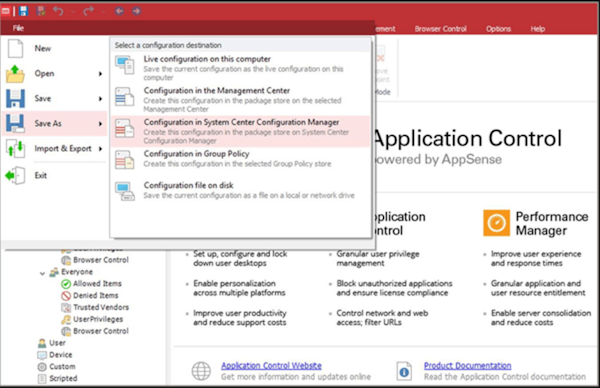
Task: Click the Configuration file on disk icon
Action: pyautogui.click(x=125, y=191)
